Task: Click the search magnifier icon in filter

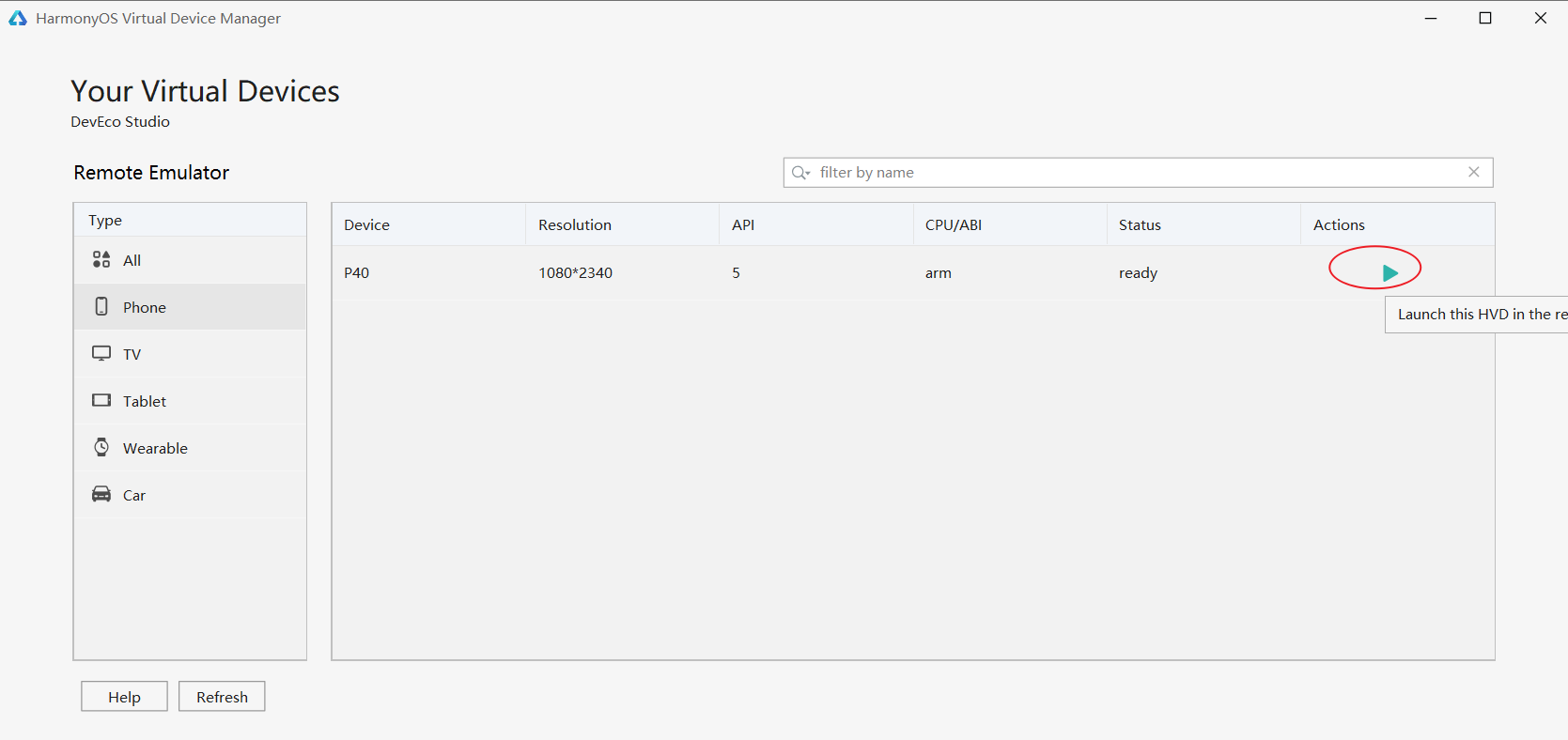Action: point(800,173)
